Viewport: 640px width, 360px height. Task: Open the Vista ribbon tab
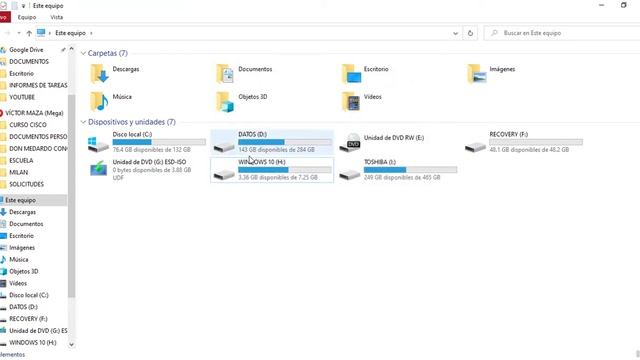[56, 17]
